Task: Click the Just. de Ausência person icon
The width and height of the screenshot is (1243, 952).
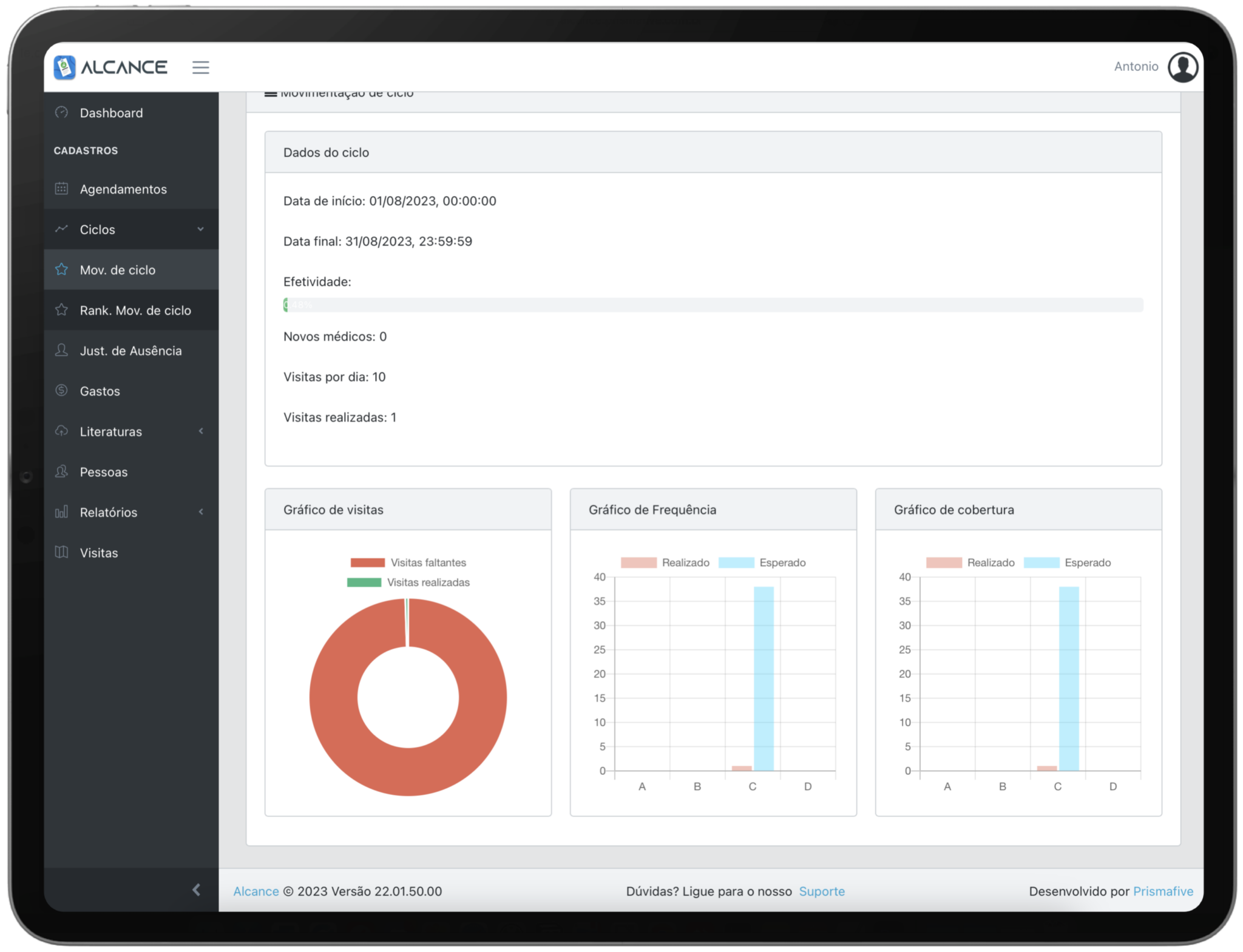Action: 62,350
